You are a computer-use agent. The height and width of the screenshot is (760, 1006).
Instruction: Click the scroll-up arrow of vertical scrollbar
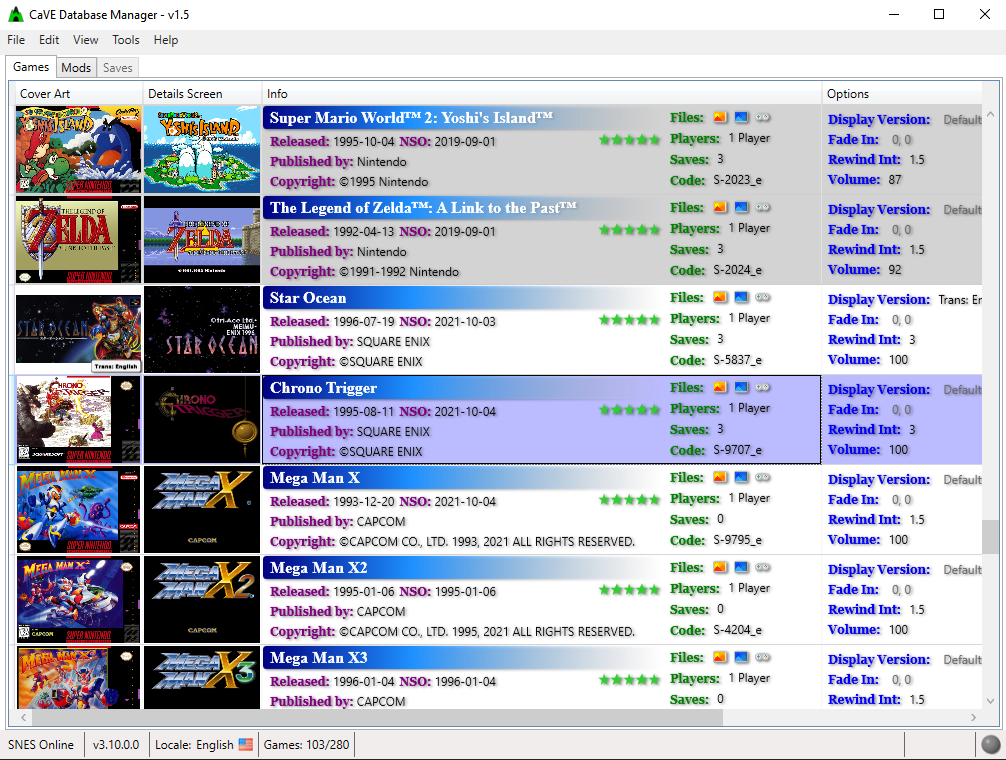pos(991,114)
